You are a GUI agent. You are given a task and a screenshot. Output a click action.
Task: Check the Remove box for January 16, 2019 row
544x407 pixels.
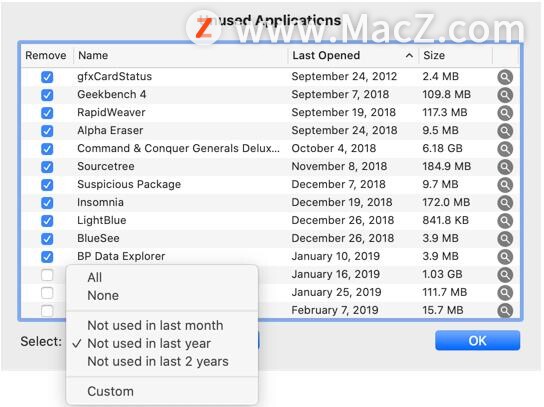tap(47, 275)
